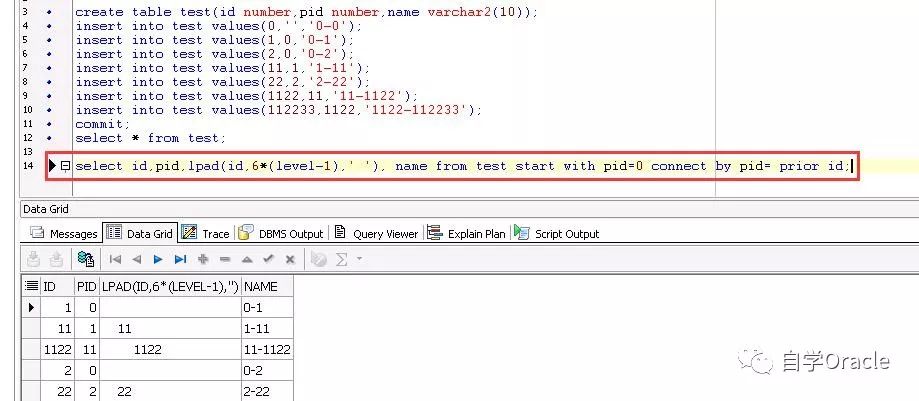Click the grid options icon left of ID header
The width and height of the screenshot is (919, 401).
coord(31,286)
